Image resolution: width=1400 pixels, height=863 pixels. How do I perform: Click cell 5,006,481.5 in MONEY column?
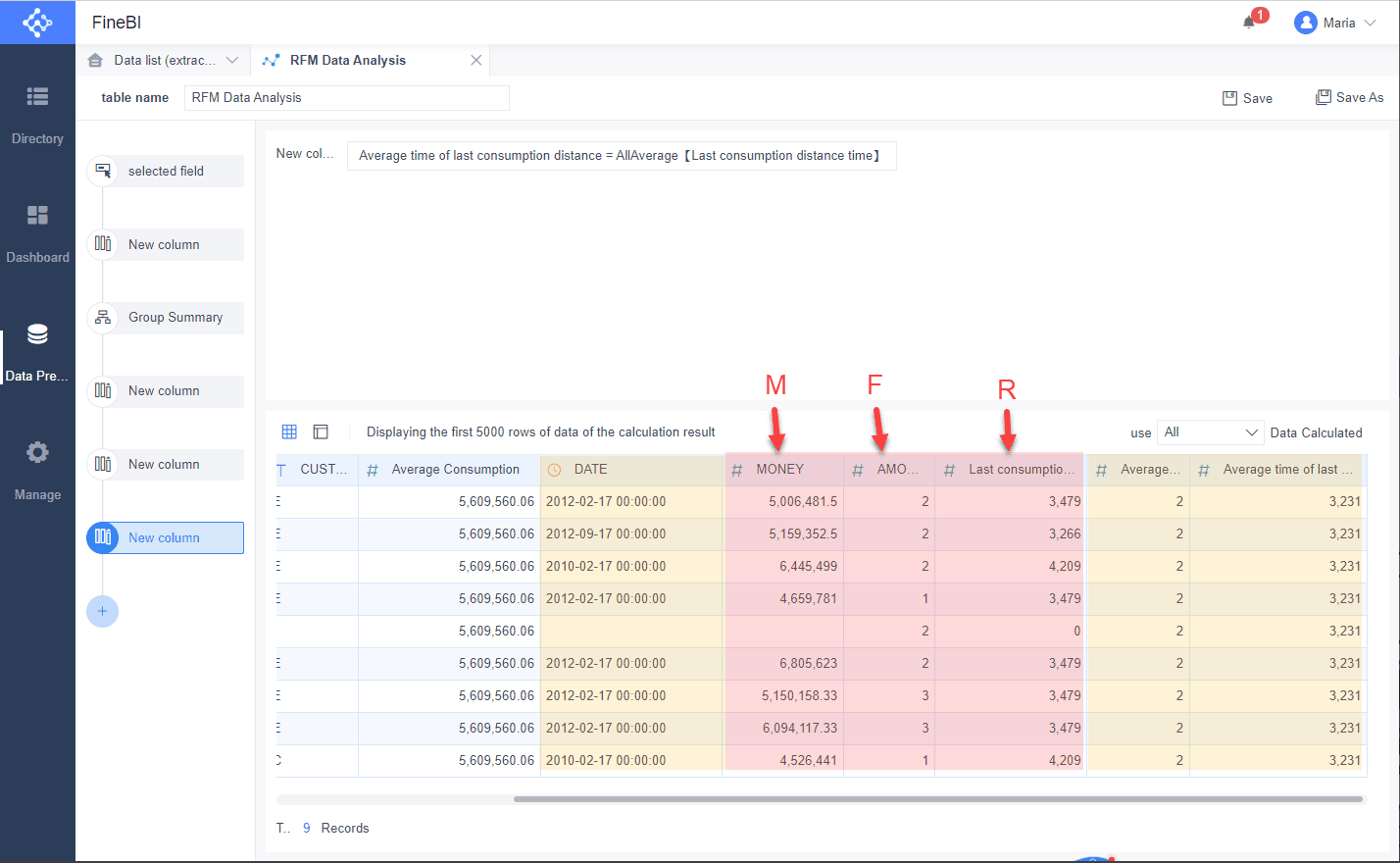coord(783,501)
